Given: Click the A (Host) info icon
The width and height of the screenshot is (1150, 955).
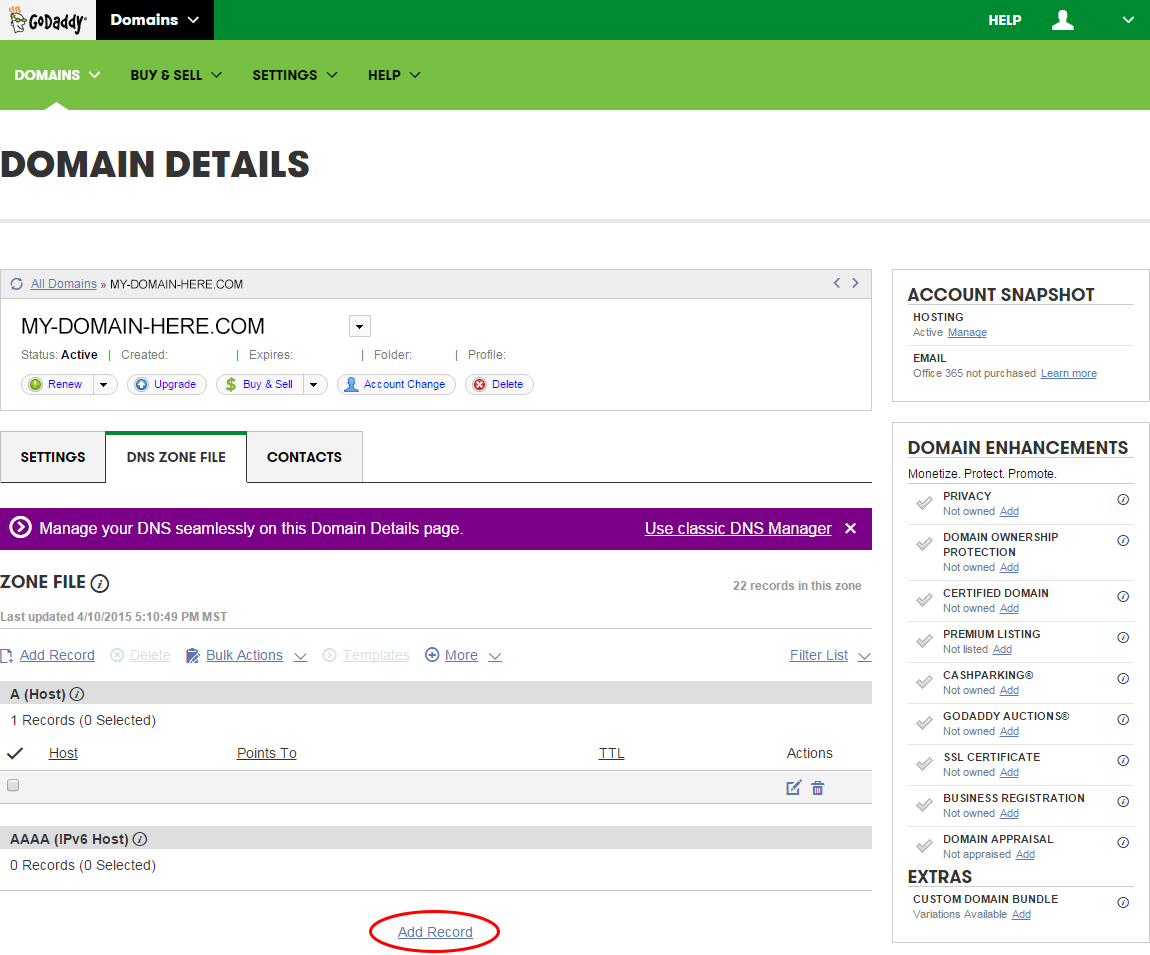Looking at the screenshot, I should tap(76, 694).
